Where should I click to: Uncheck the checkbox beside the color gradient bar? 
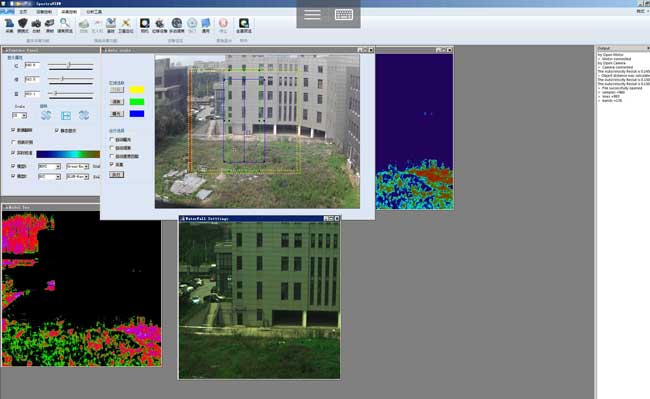tap(13, 153)
